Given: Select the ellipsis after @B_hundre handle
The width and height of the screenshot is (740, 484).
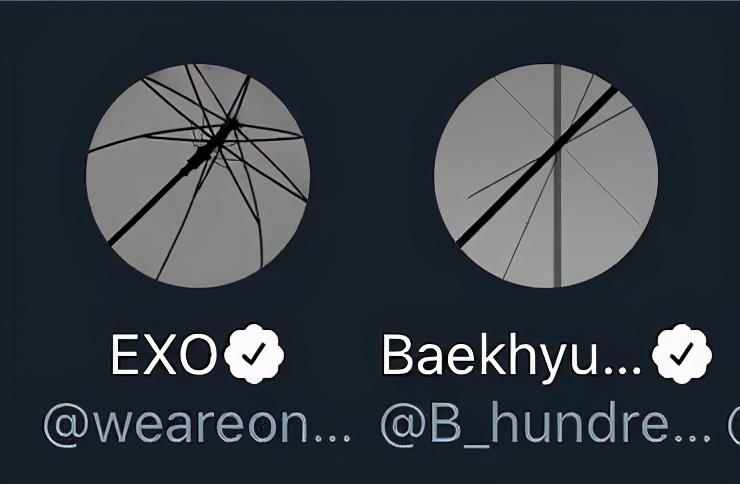Looking at the screenshot, I should tap(693, 438).
